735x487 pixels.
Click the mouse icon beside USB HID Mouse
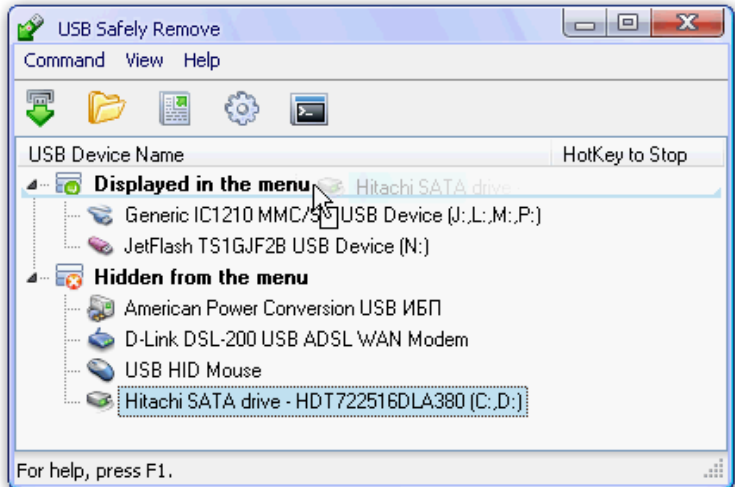click(101, 370)
